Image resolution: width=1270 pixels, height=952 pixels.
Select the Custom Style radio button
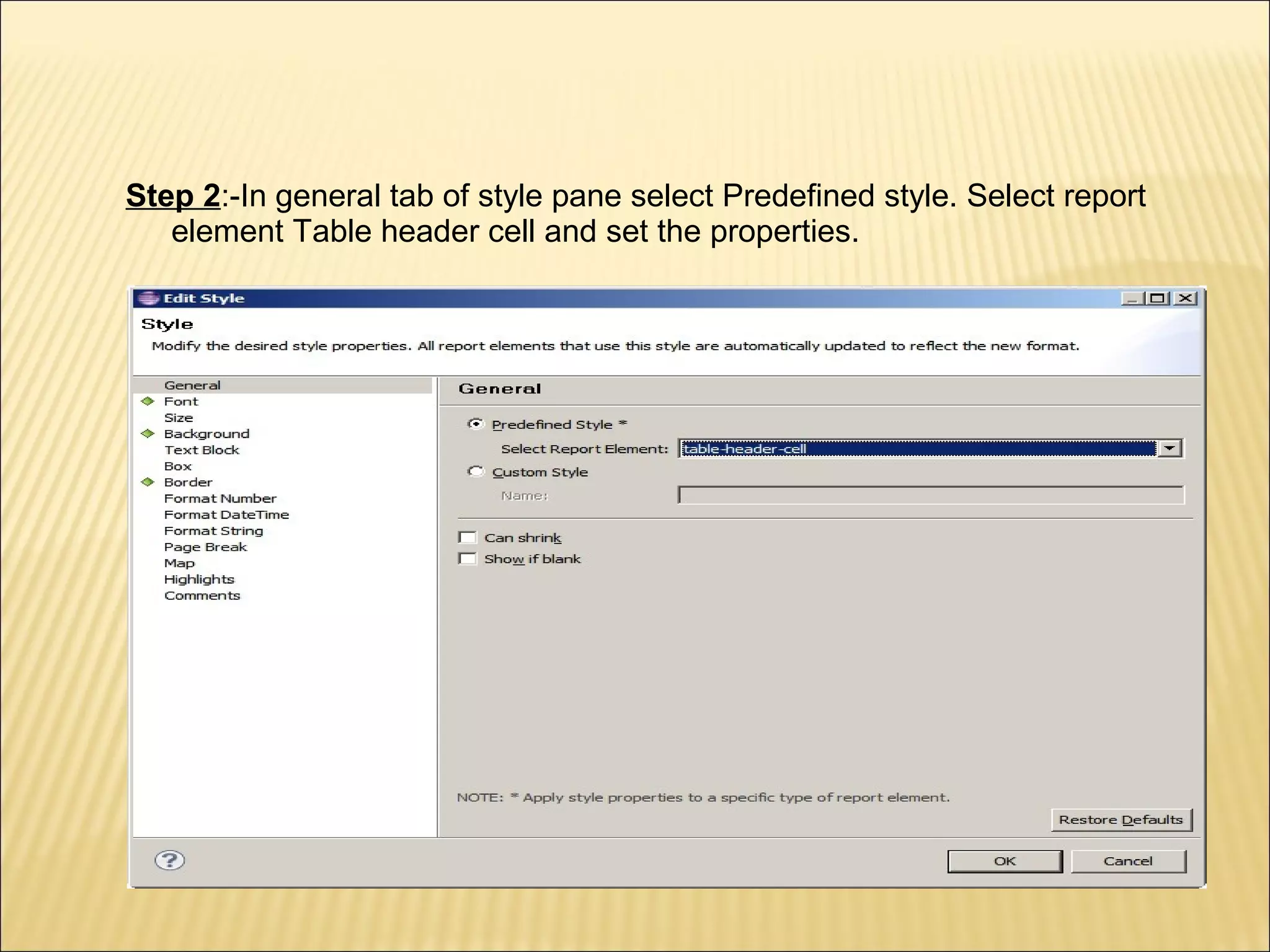tap(476, 472)
